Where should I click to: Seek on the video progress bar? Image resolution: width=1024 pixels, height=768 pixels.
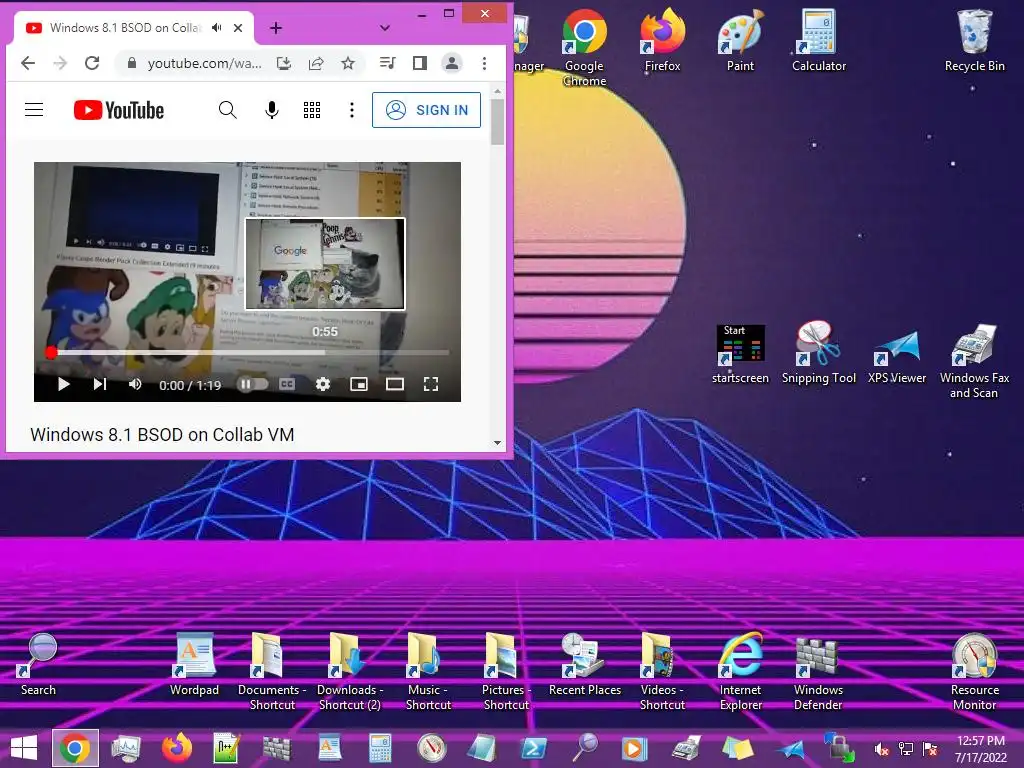[248, 353]
